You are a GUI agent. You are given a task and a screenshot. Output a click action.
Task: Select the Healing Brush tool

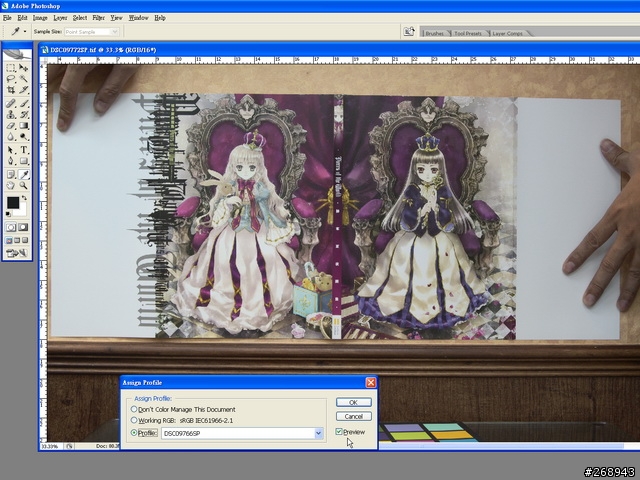click(11, 103)
